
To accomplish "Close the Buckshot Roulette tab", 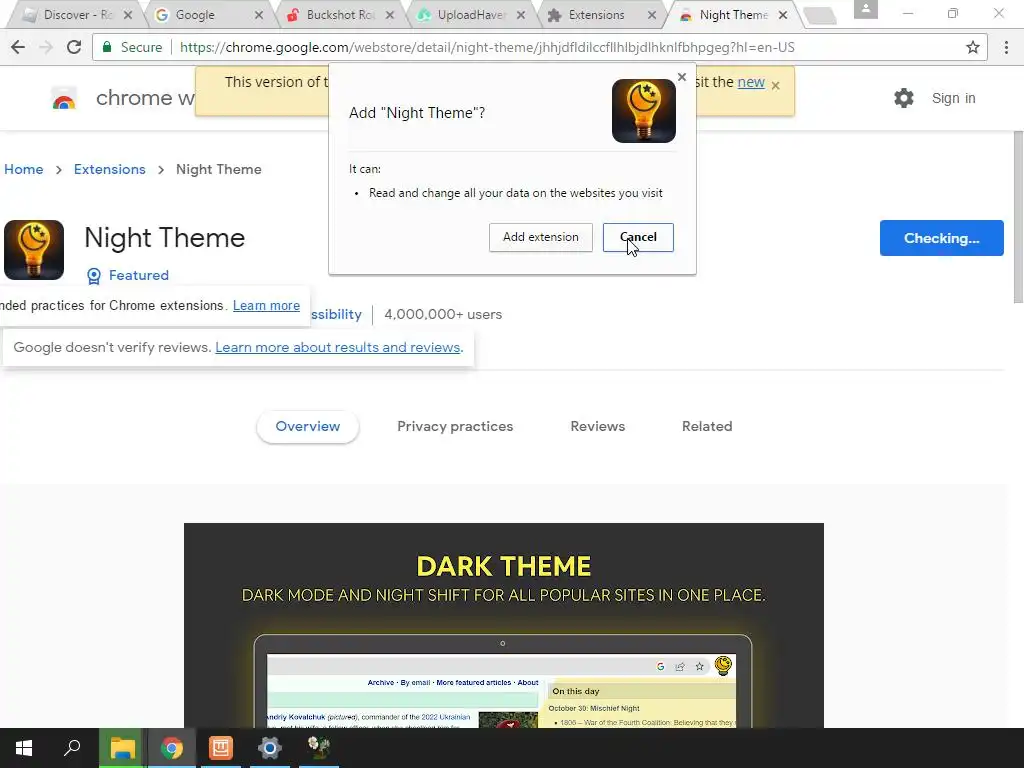I will (390, 14).
